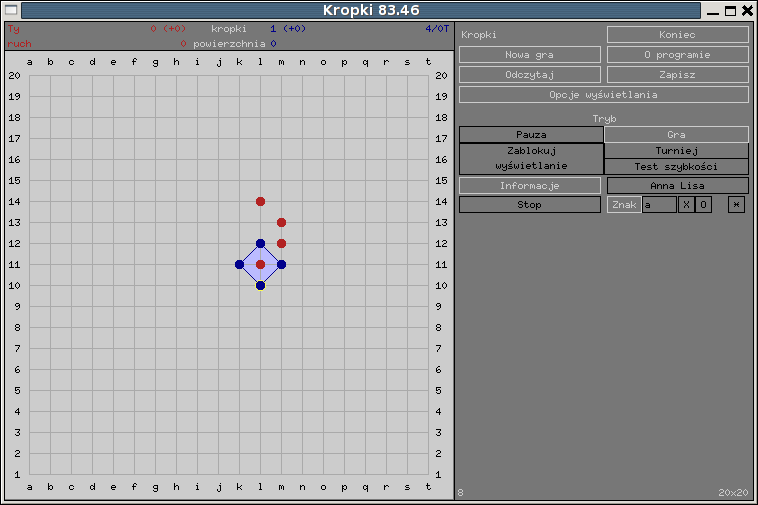Viewport: 758px width, 505px height.
Task: Click the O mark button
Action: (703, 205)
